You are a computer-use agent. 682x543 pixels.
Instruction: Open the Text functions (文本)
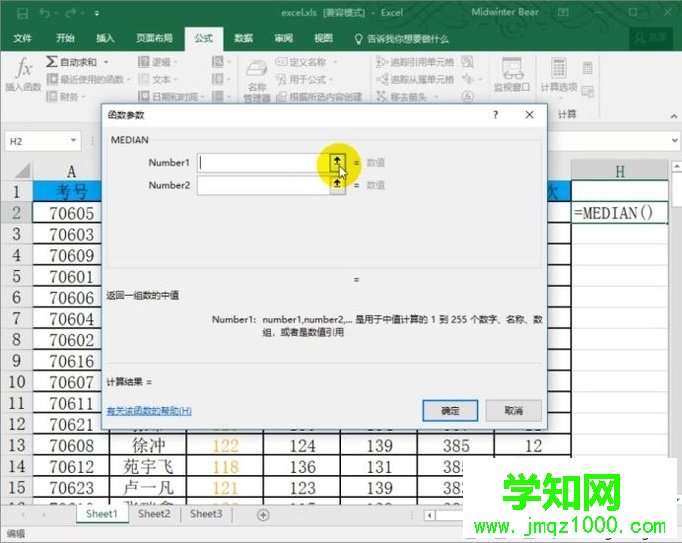157,79
